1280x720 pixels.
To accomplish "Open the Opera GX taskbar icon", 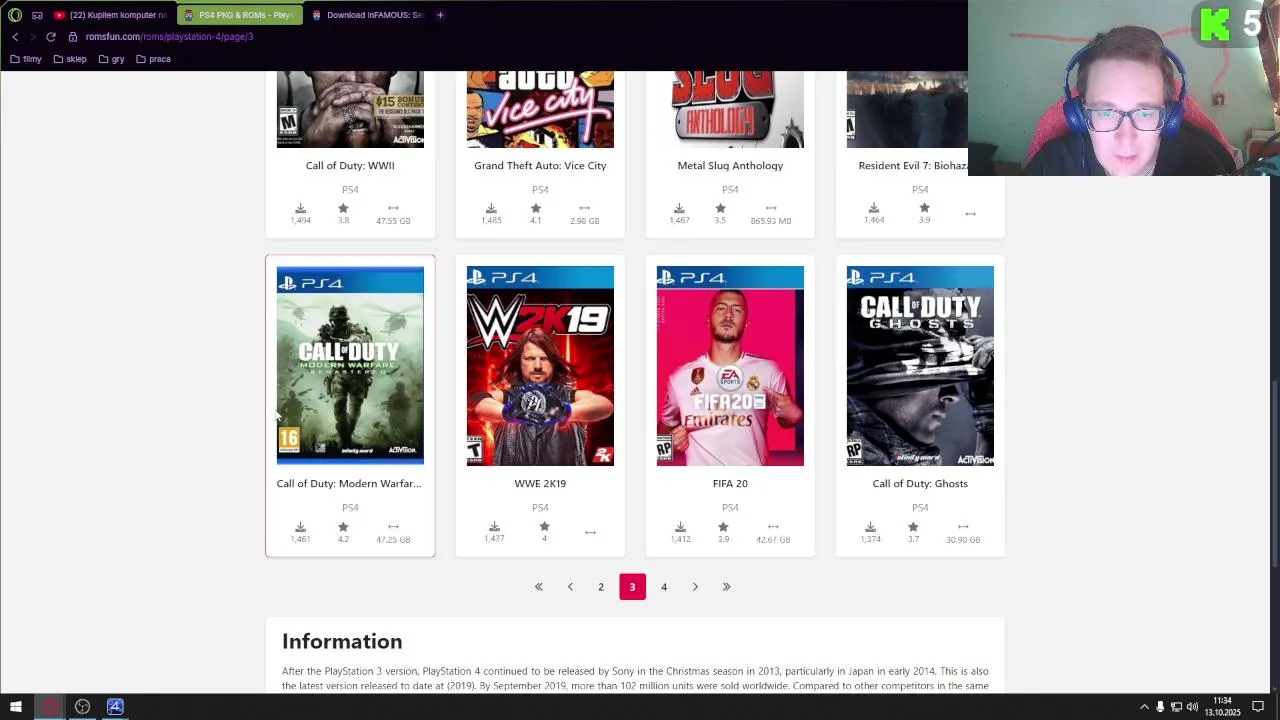I will point(49,707).
